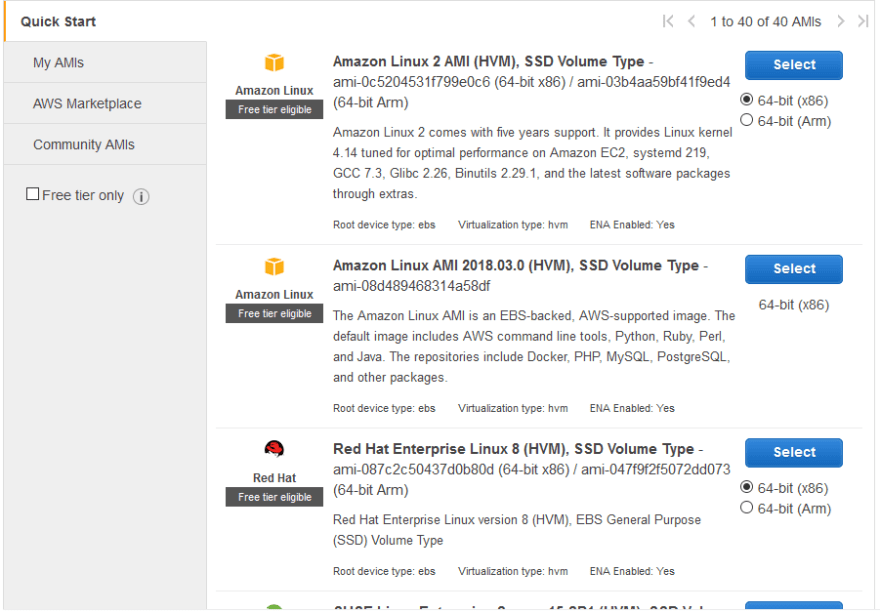The height and width of the screenshot is (613, 880).
Task: Click the Free tier only info icon
Action: click(x=141, y=196)
